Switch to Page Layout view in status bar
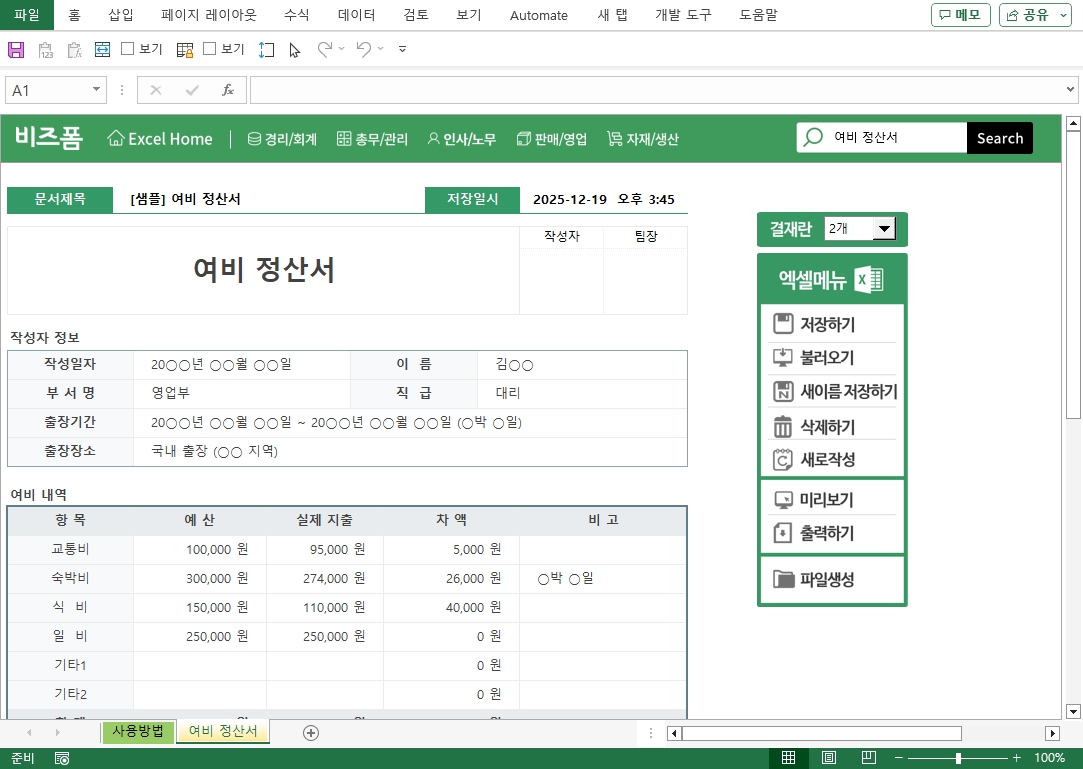 (x=829, y=758)
